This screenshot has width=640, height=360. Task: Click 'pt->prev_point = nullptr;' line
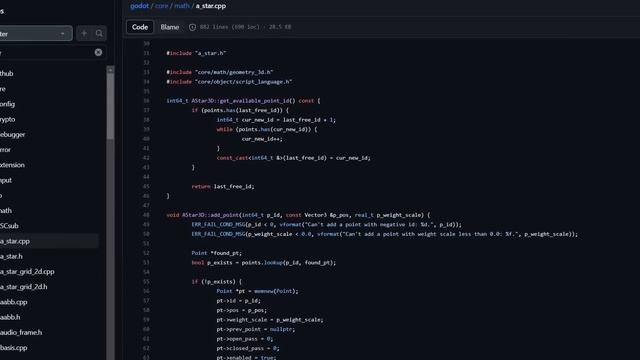256,329
